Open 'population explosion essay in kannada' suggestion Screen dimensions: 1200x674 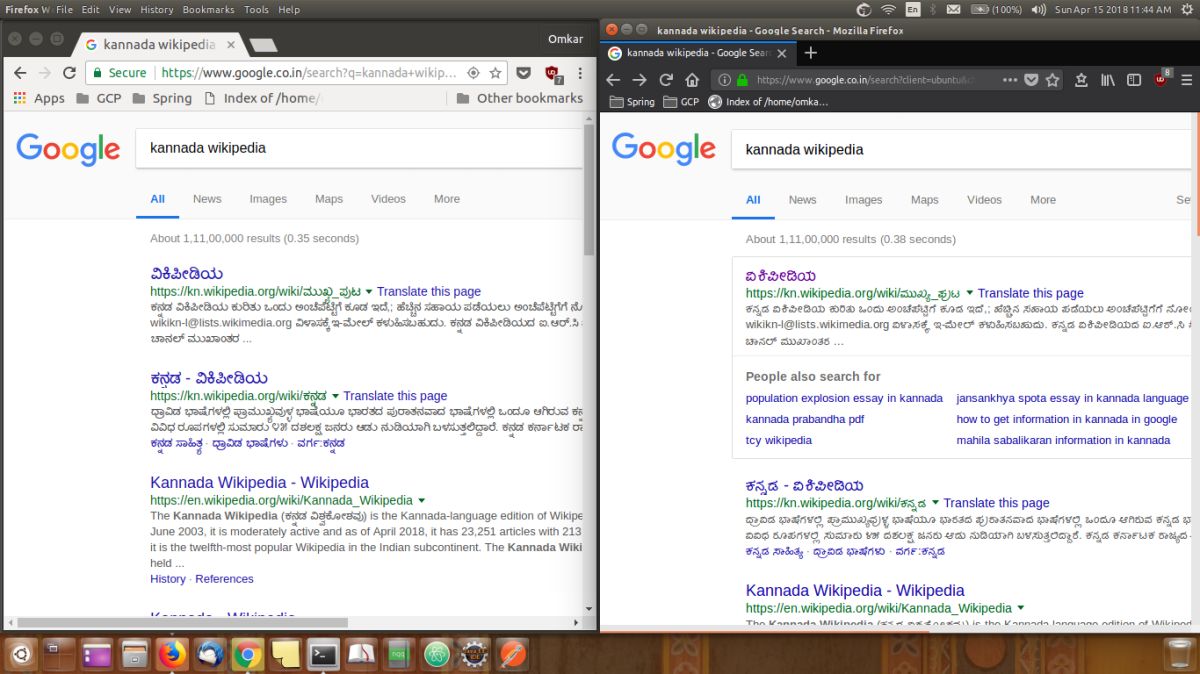pos(844,398)
